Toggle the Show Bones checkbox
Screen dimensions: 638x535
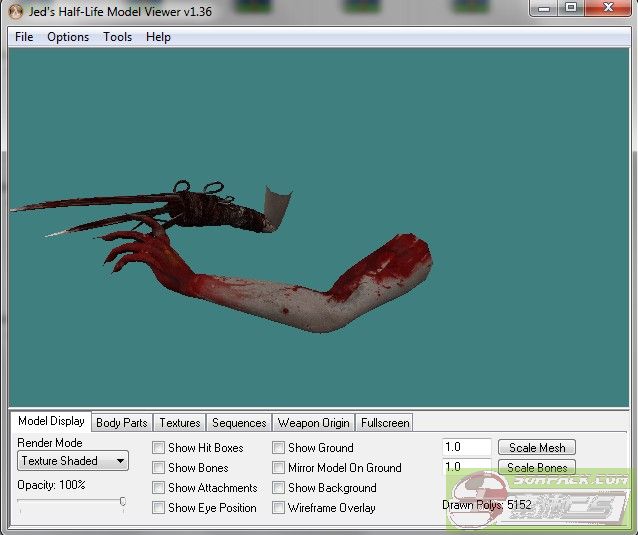point(159,468)
